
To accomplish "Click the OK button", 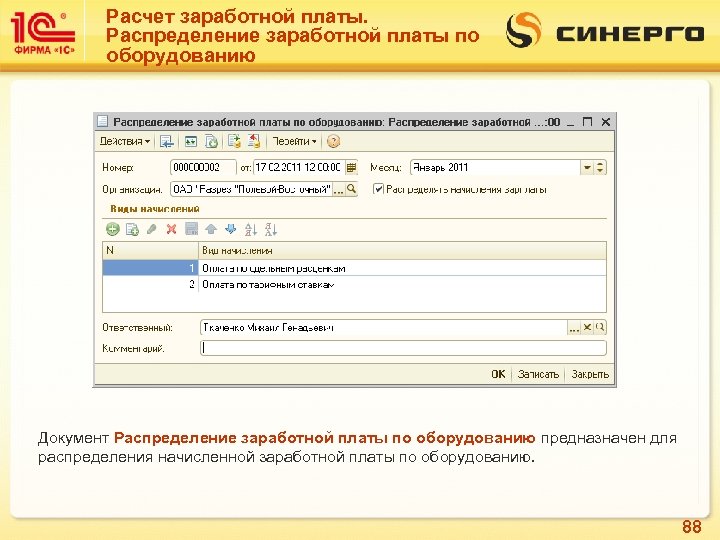I will (498, 374).
